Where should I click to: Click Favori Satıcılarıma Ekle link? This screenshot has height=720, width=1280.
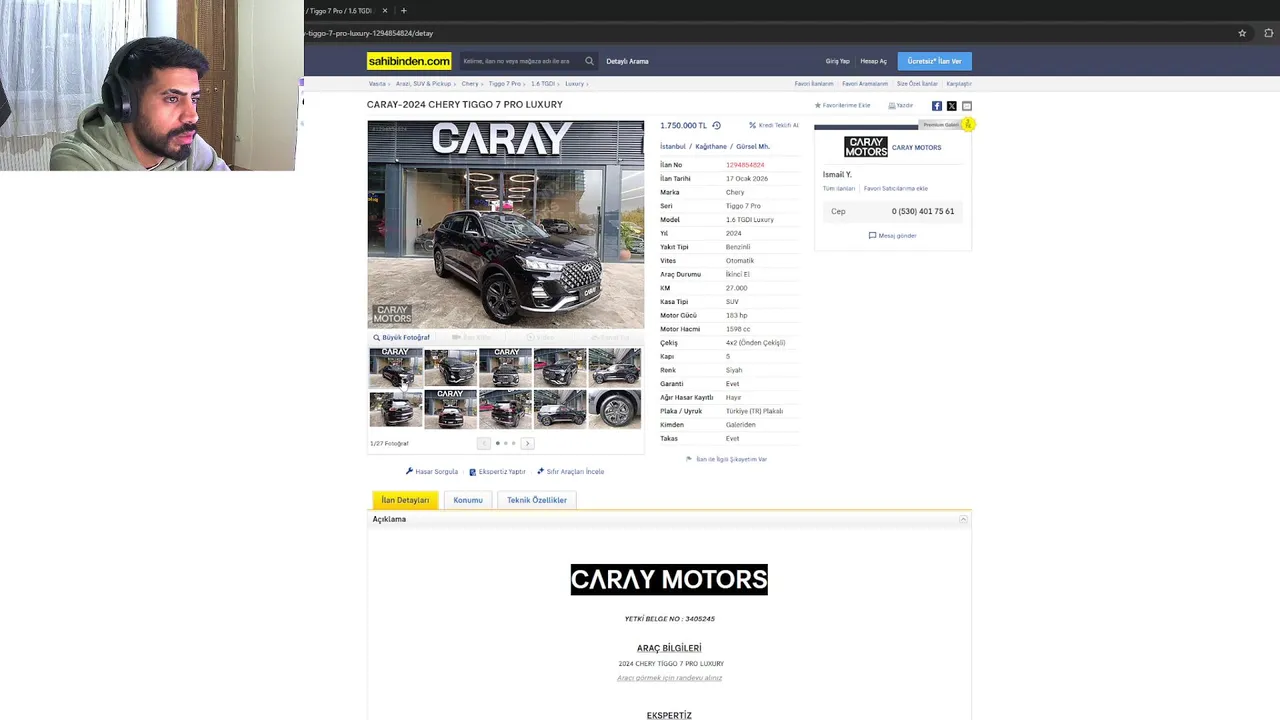coord(896,189)
